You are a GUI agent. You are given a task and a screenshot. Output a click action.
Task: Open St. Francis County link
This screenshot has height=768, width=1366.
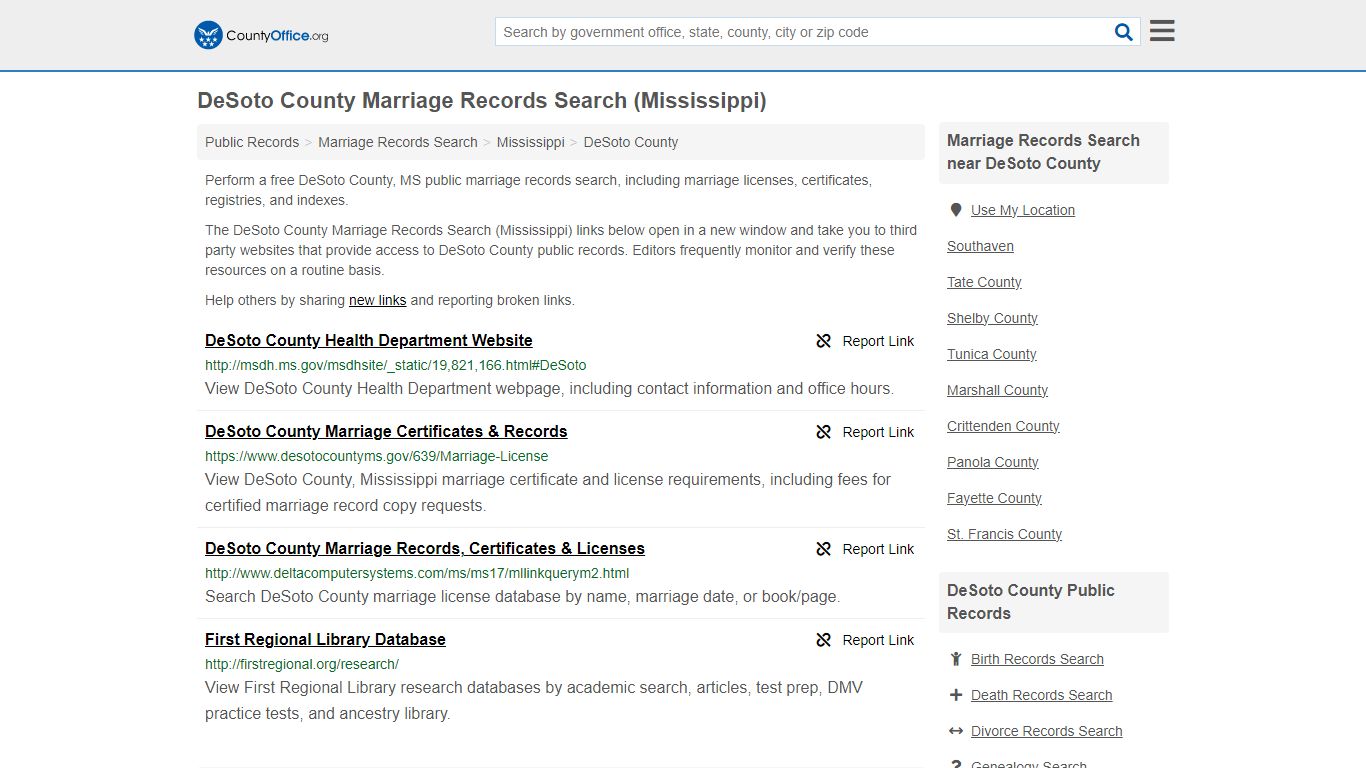click(x=1004, y=534)
